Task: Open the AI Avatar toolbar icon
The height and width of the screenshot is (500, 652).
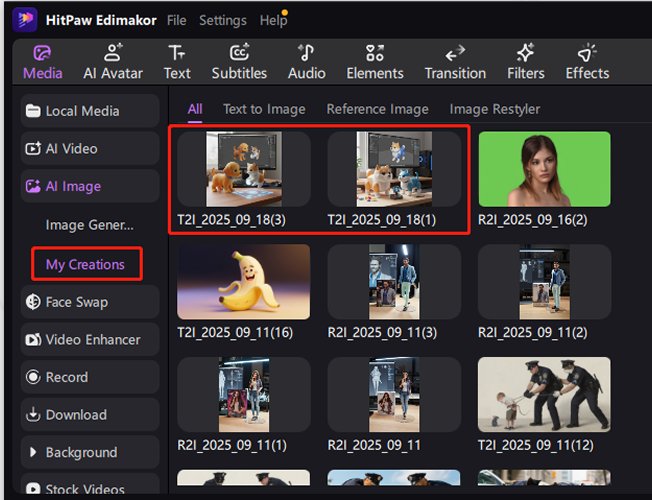Action: click(x=114, y=53)
